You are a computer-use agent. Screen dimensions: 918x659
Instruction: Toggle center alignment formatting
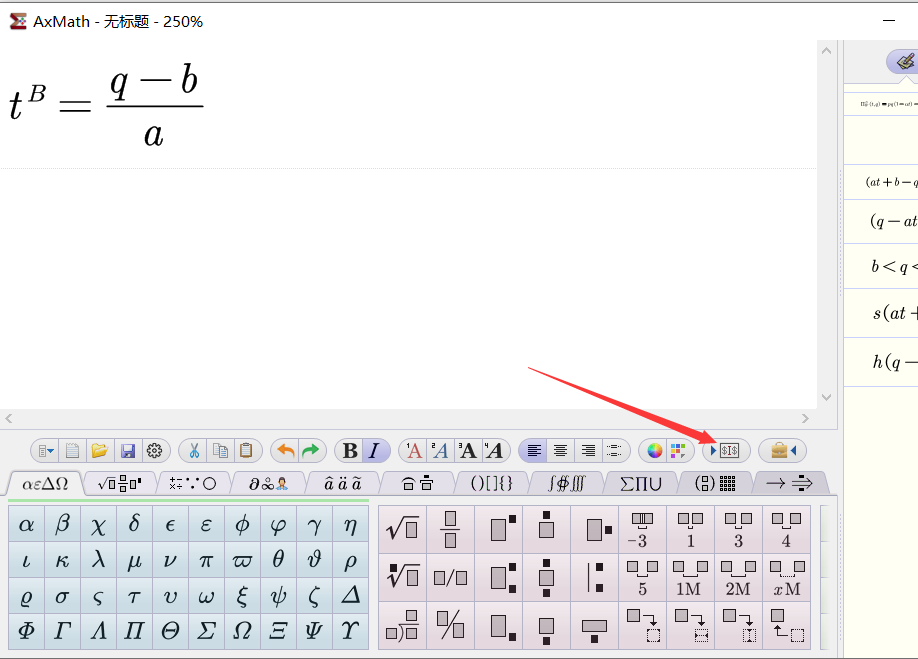[560, 450]
